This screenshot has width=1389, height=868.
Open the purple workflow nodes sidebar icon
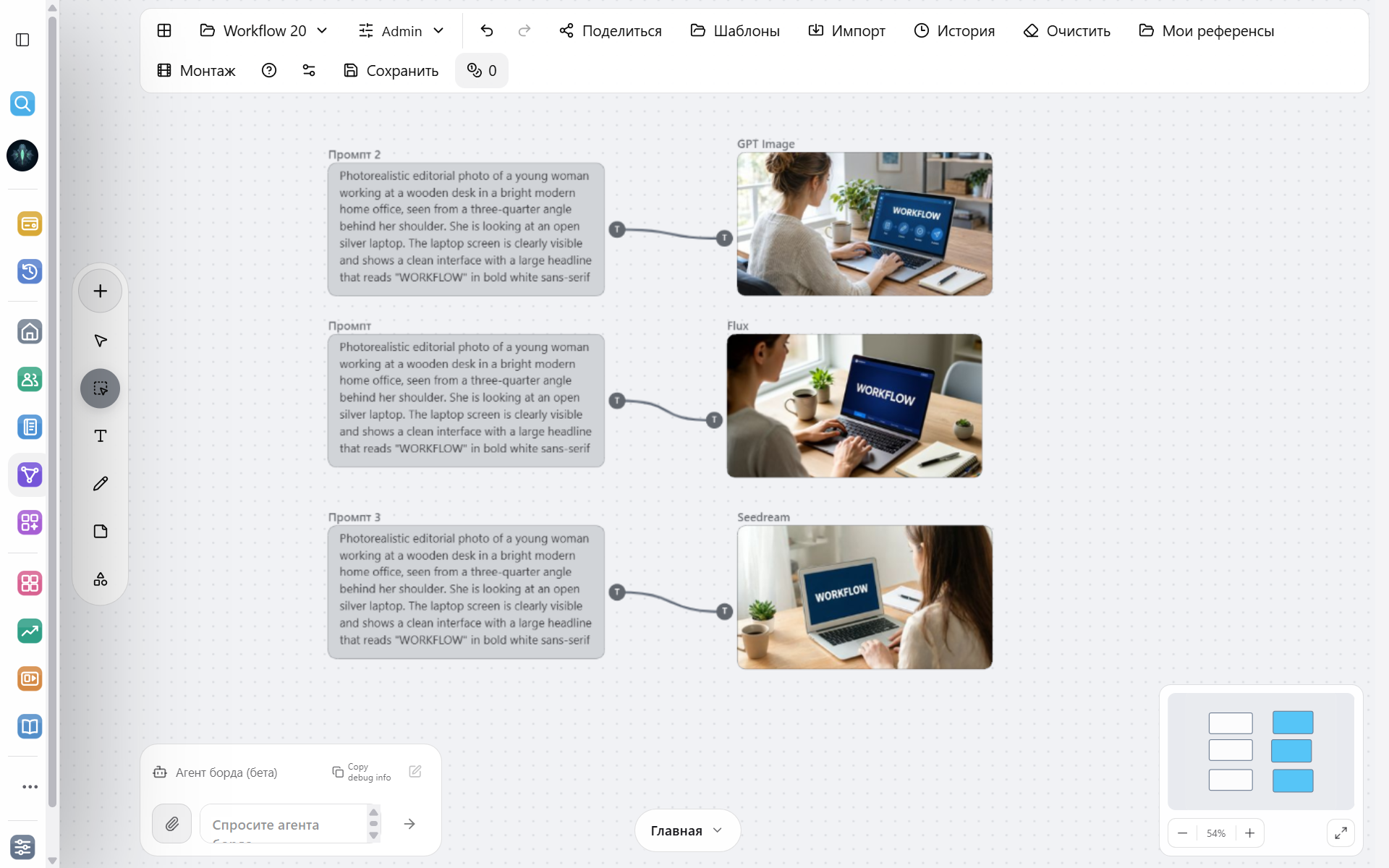tap(30, 475)
